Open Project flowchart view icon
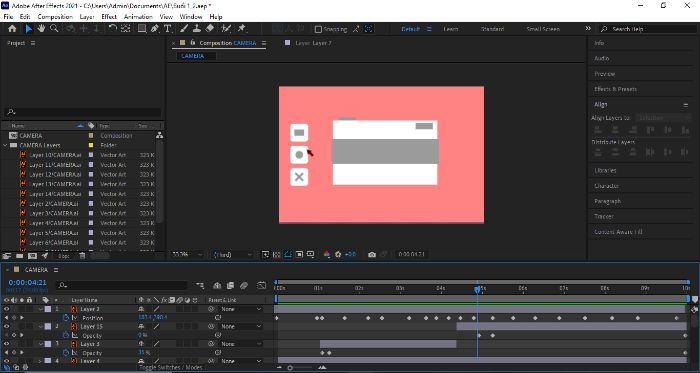The height and width of the screenshot is (373, 700). pos(159,135)
